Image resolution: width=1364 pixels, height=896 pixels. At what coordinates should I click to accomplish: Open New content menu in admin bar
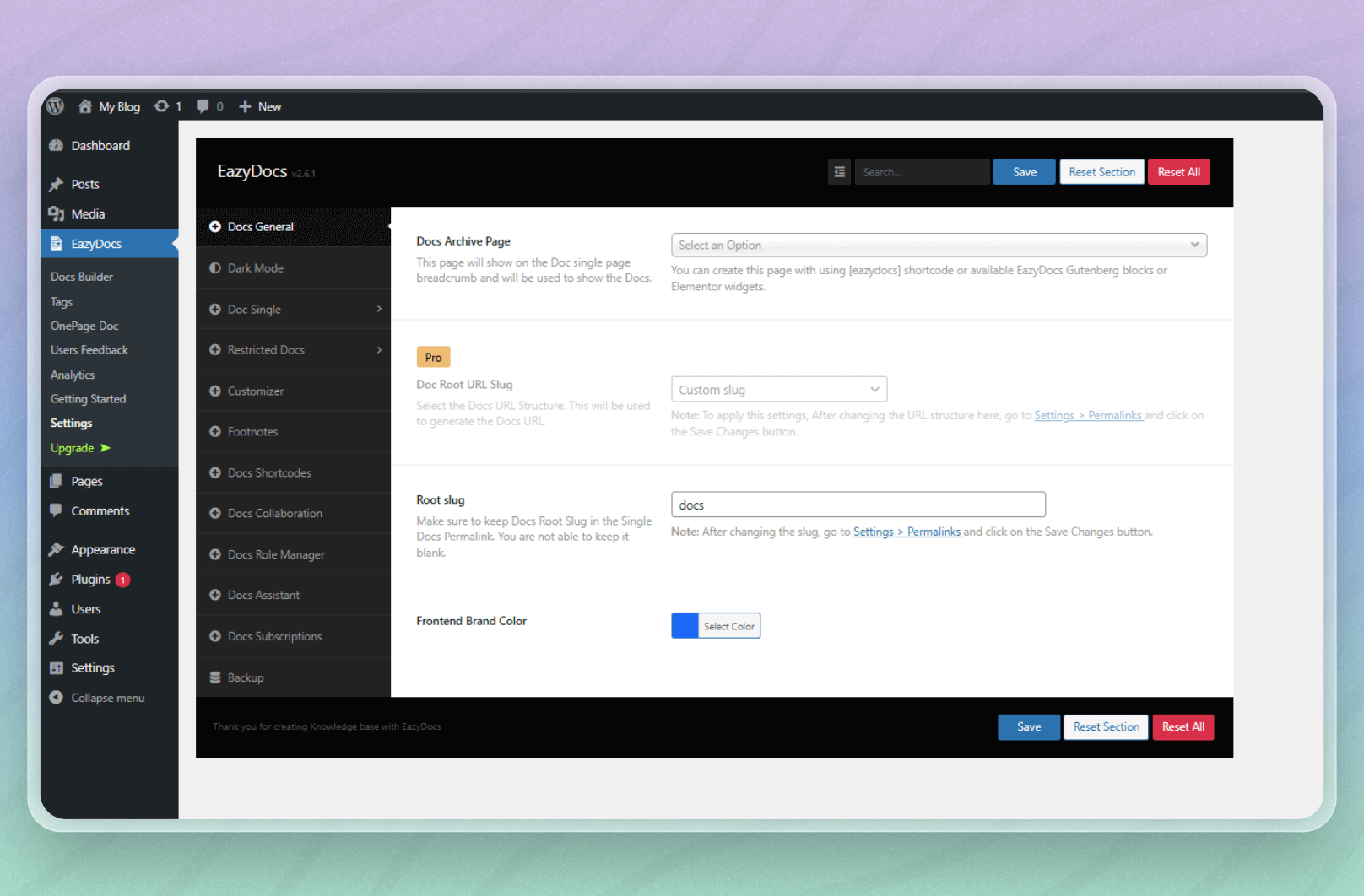(260, 106)
